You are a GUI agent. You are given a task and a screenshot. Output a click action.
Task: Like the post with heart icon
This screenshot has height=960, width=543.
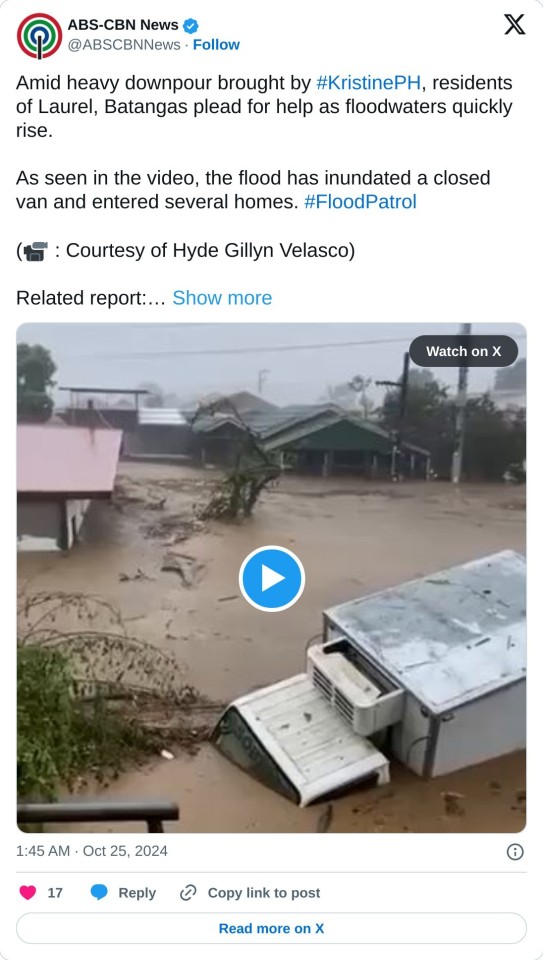[x=28, y=893]
